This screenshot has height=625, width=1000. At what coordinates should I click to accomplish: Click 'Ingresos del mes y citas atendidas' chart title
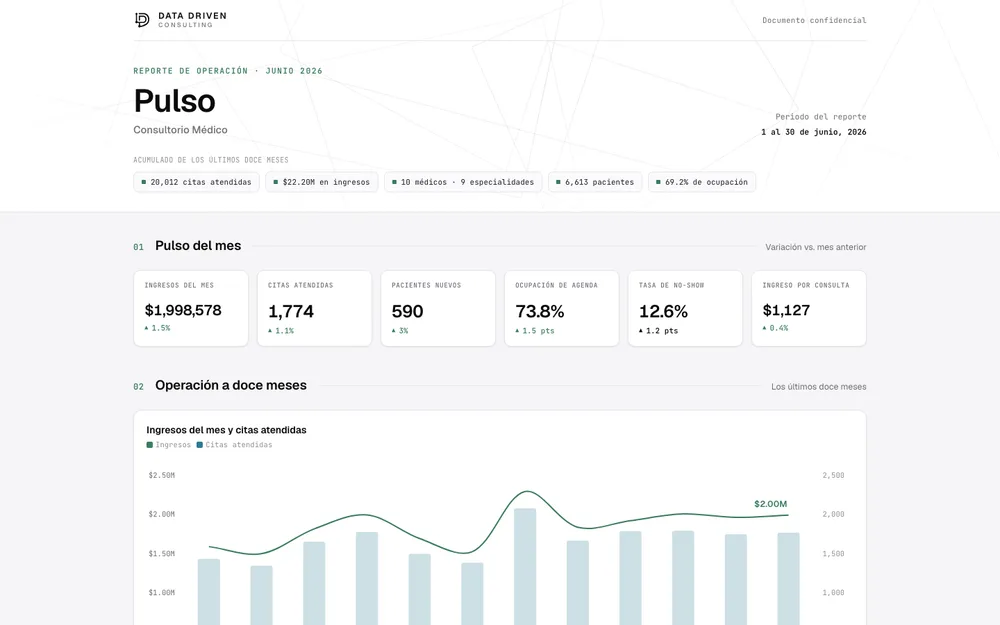pos(226,430)
